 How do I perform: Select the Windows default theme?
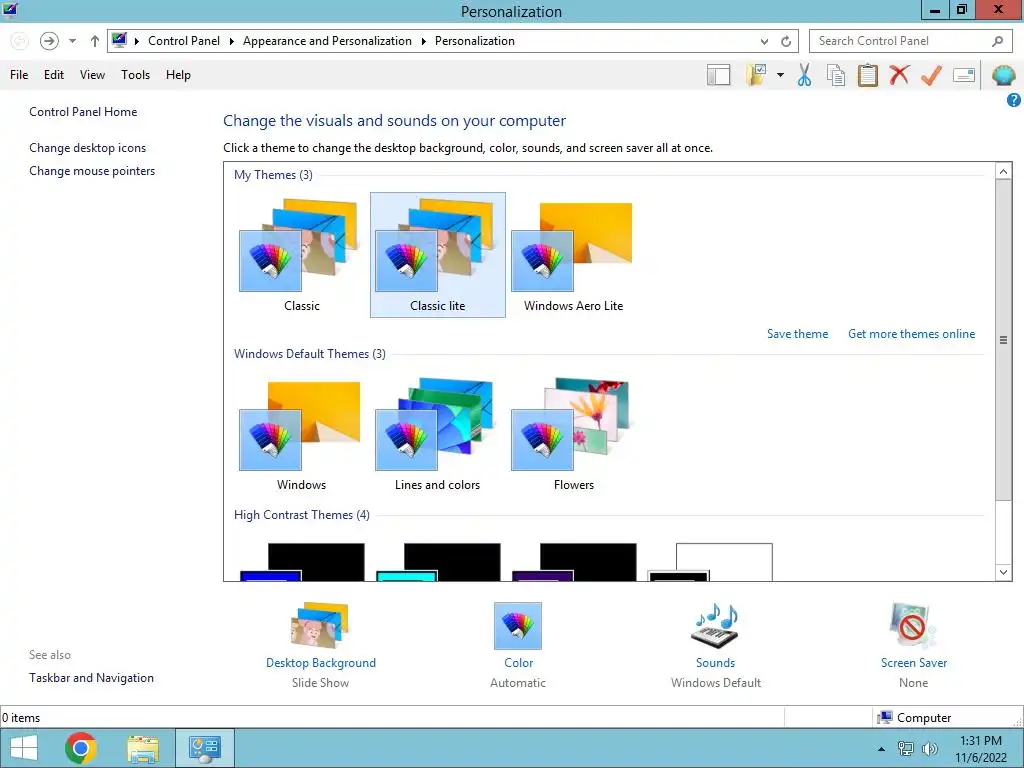pos(301,434)
